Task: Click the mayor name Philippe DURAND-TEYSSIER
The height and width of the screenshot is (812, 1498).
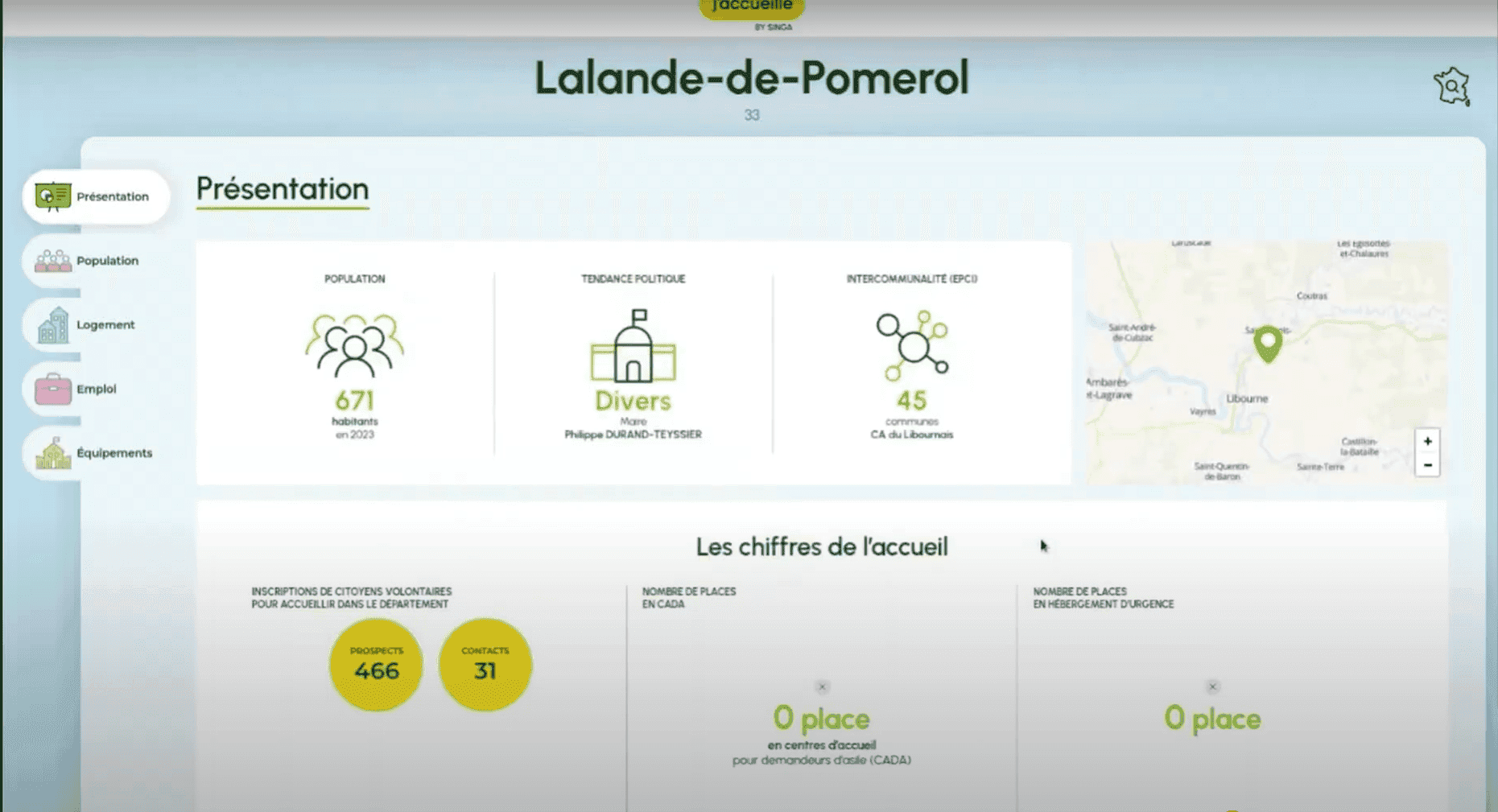Action: tap(633, 435)
